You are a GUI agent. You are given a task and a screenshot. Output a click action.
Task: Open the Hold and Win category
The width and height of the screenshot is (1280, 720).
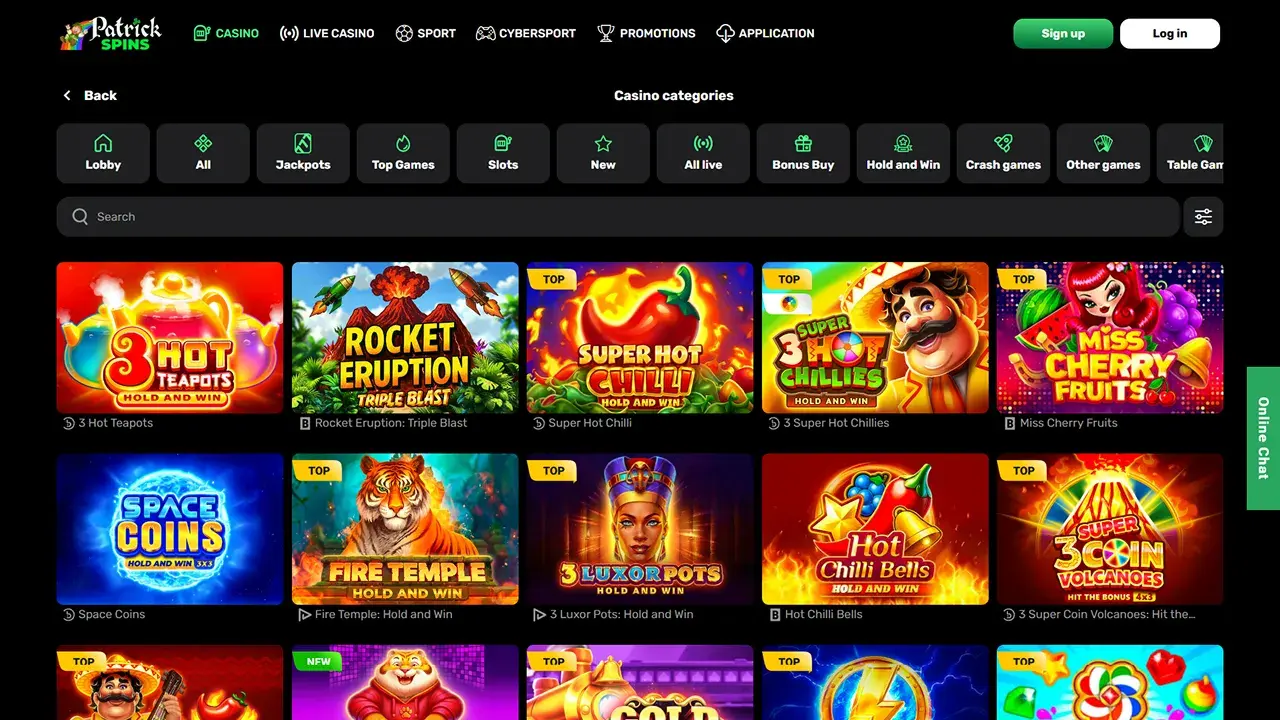pos(903,153)
